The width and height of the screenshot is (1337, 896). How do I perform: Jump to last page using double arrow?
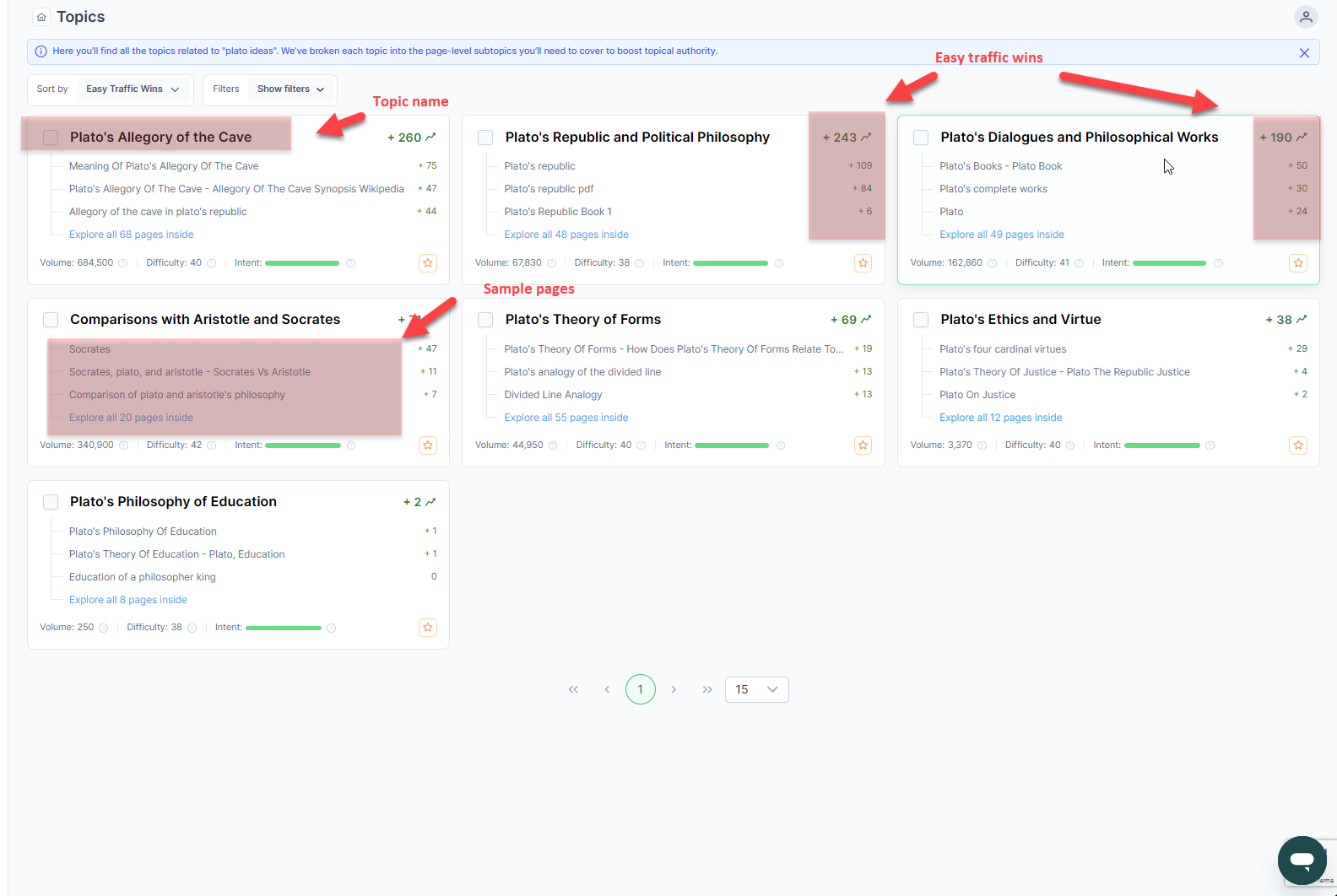[707, 690]
